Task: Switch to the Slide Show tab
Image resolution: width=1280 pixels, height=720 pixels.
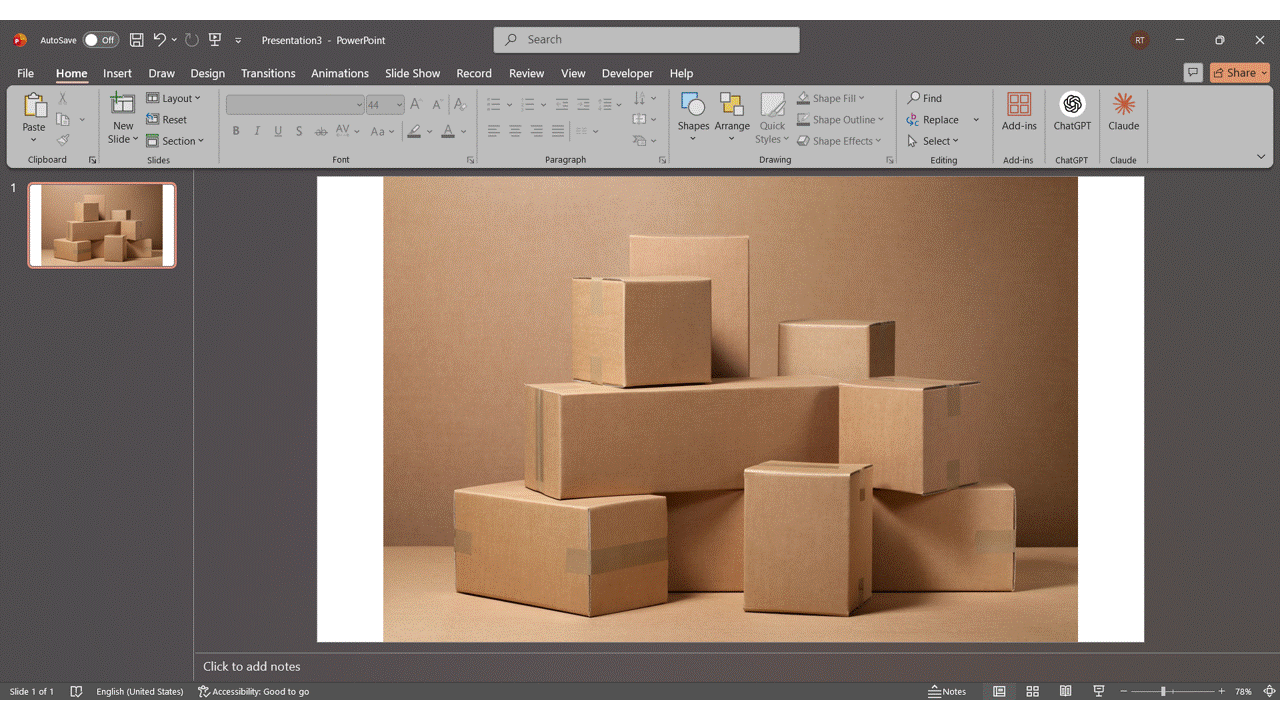Action: pos(412,73)
